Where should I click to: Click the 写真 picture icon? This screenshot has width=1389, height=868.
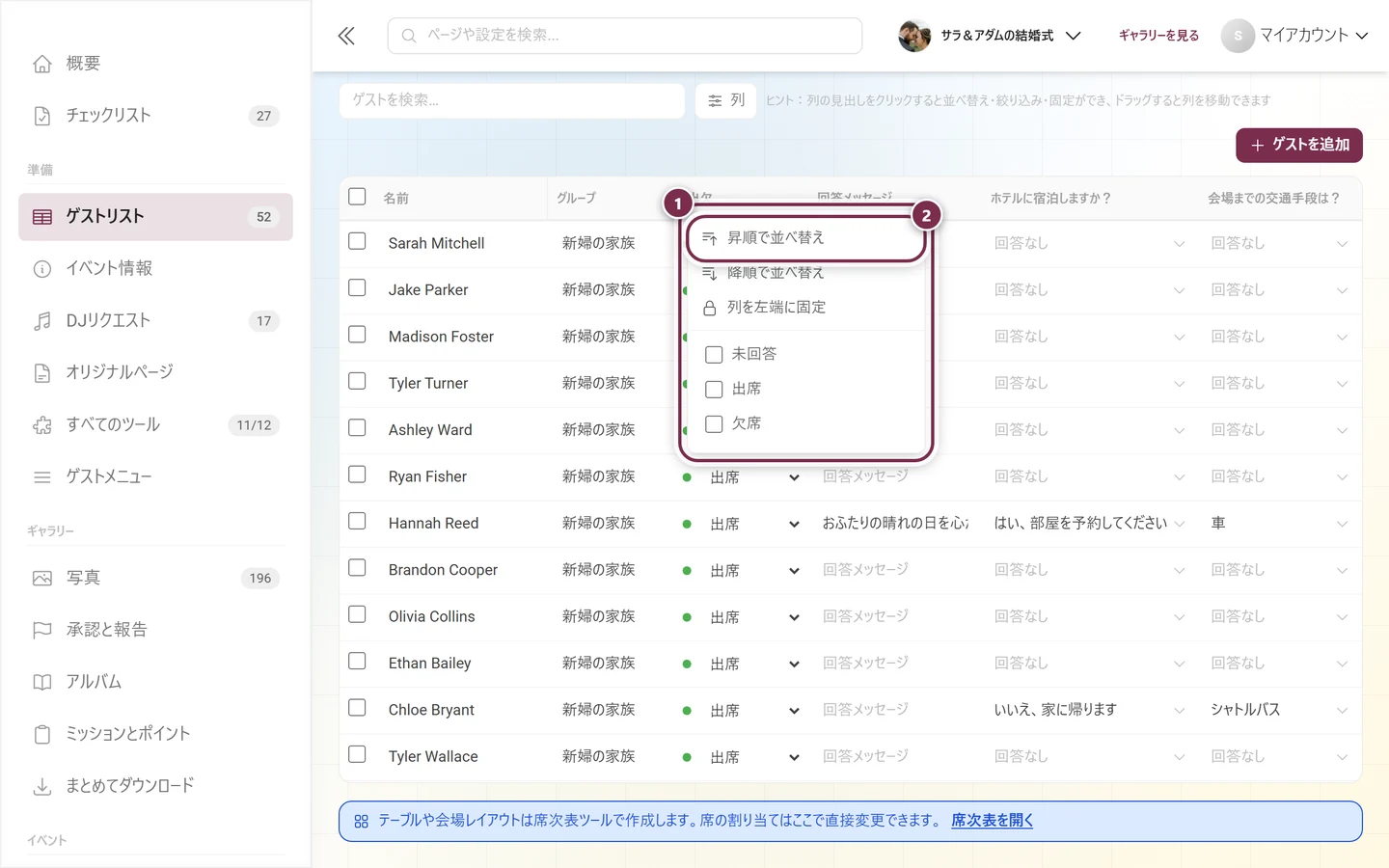coord(42,579)
